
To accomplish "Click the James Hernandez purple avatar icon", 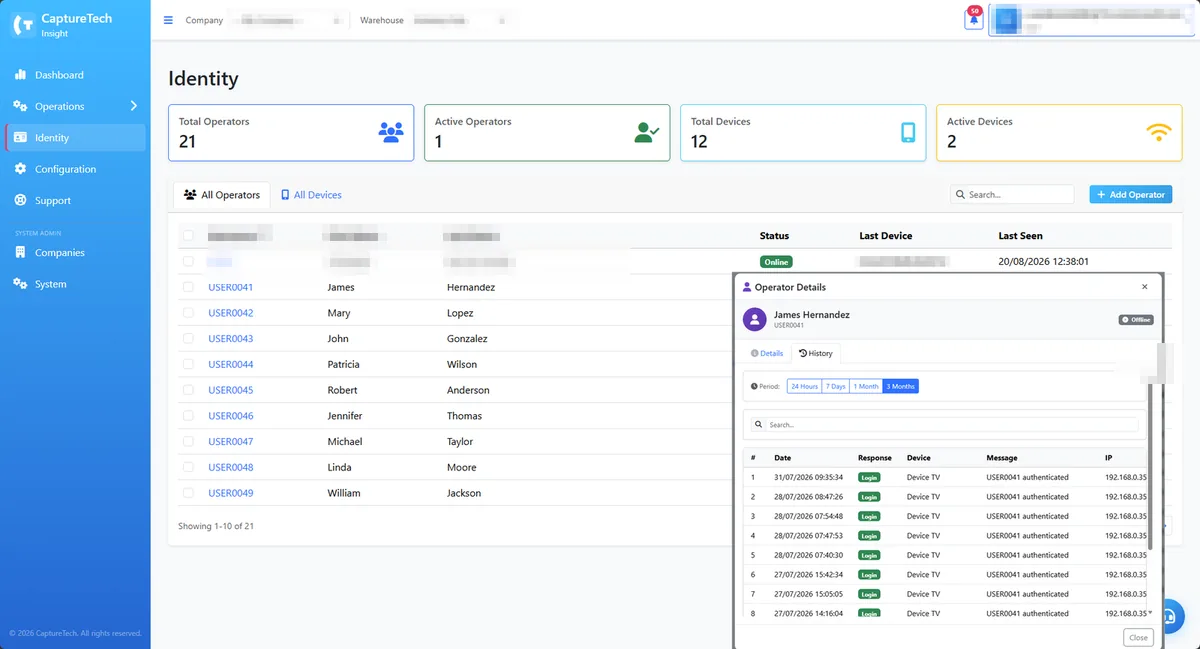I will pos(754,319).
